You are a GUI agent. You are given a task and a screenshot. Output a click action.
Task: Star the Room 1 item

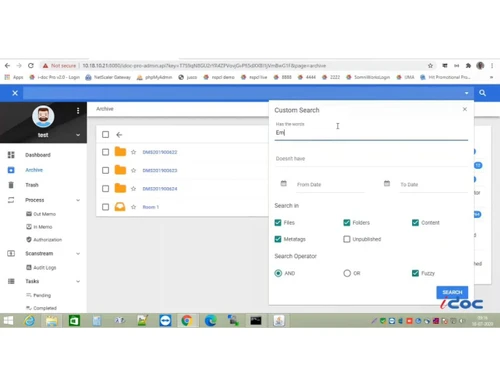tap(133, 207)
